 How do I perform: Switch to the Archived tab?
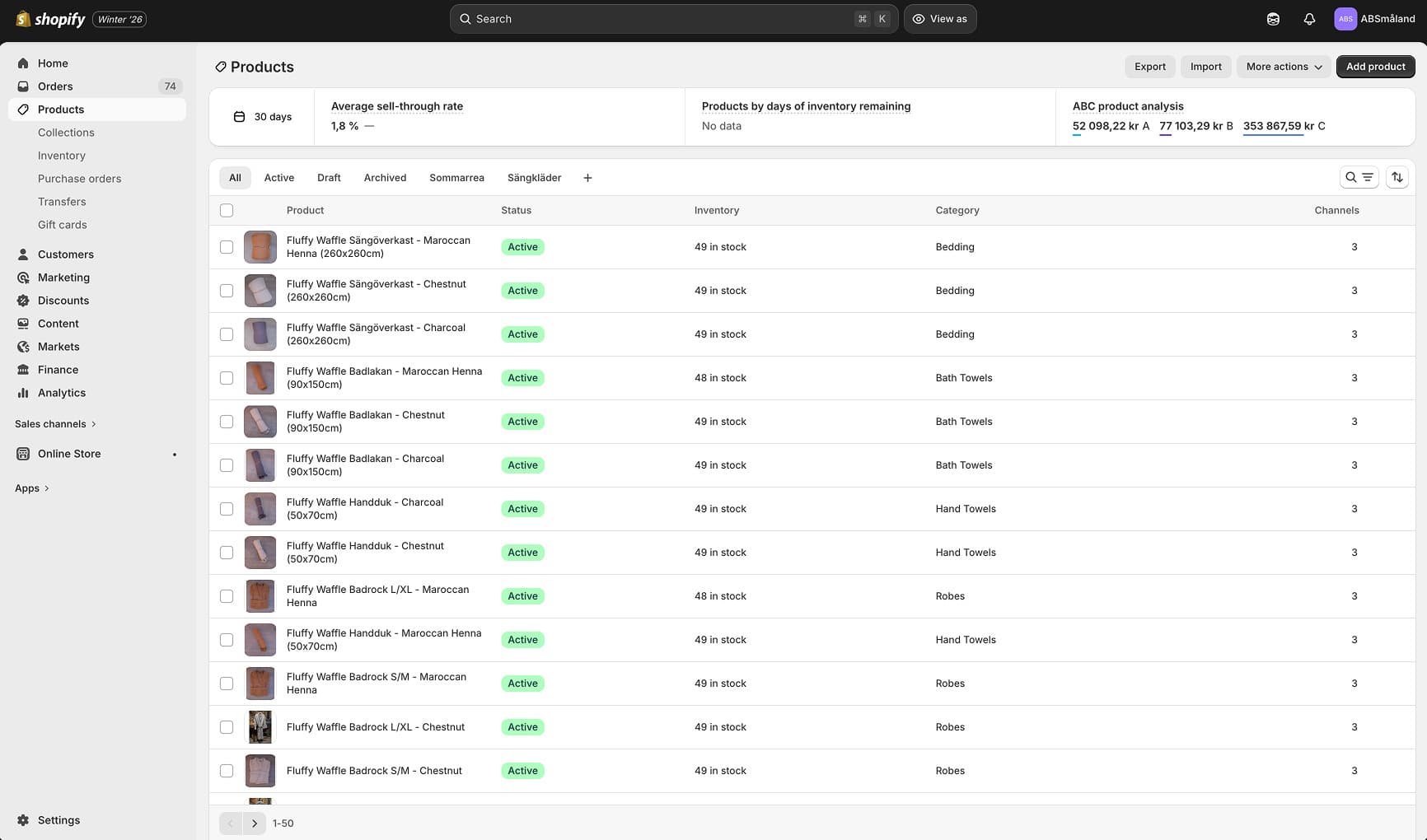[385, 177]
